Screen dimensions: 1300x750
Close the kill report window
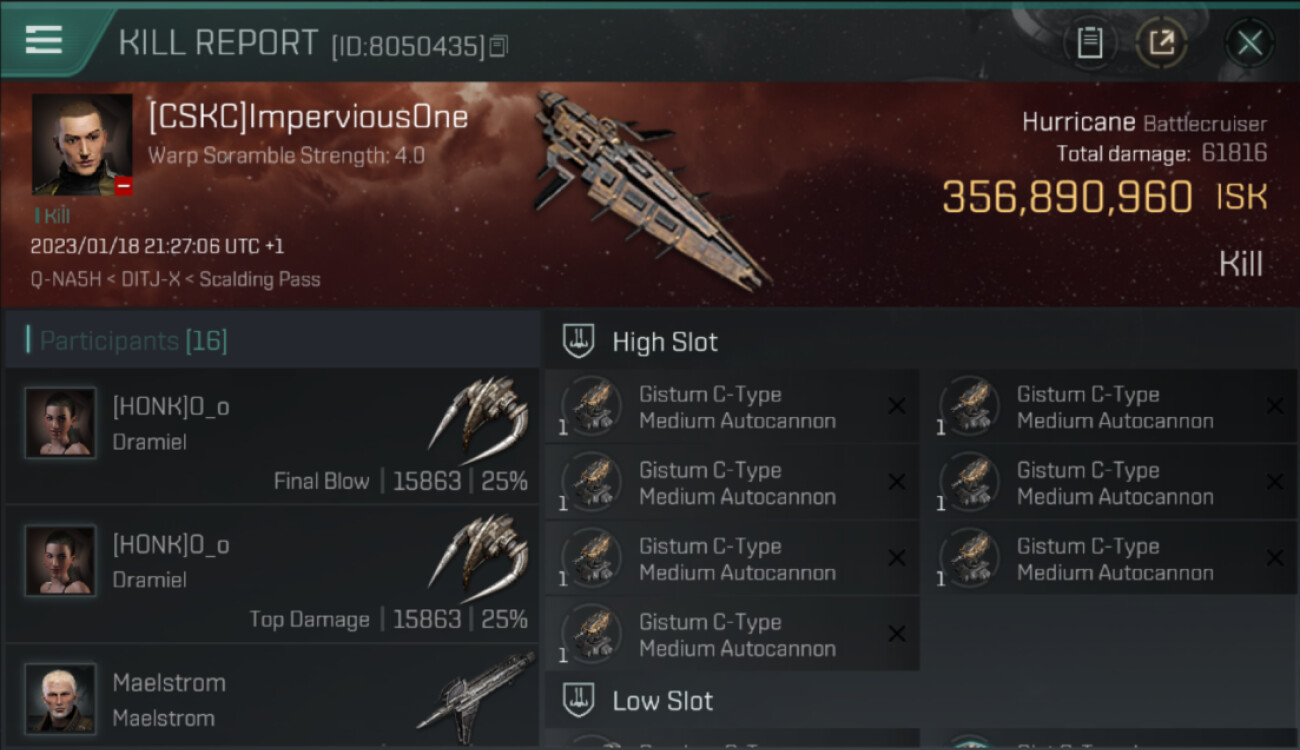coord(1249,43)
